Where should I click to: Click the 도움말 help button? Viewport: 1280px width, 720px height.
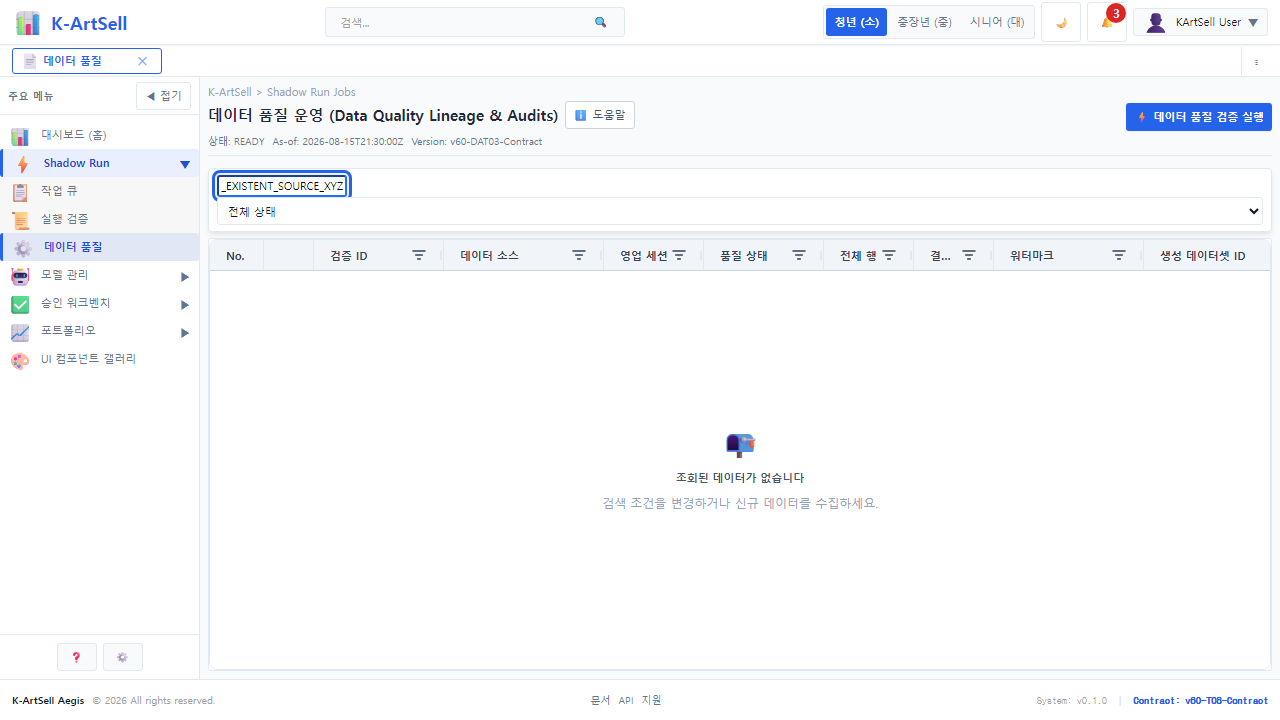(x=600, y=115)
